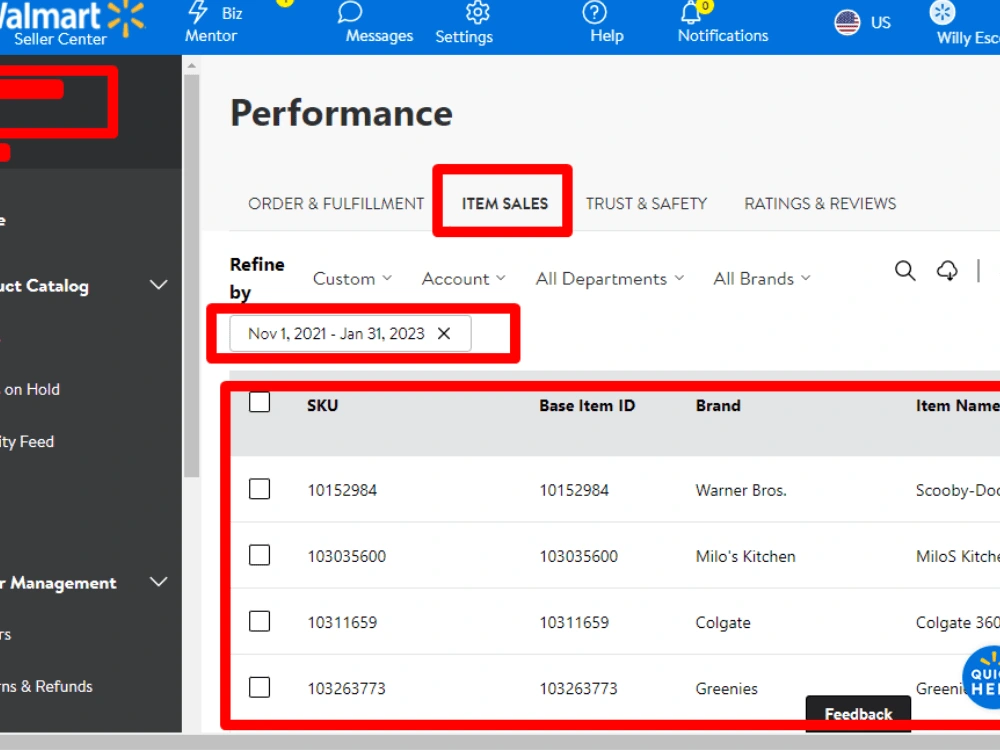
Task: Click sidebar scroll up arrow
Action: 191,65
